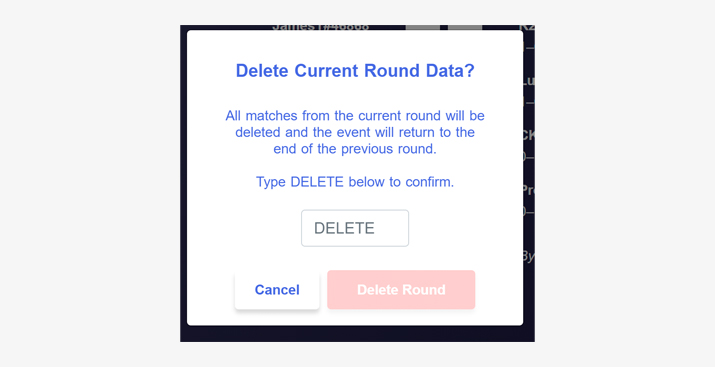Click the first gray box above the dialog
This screenshot has width=715, height=367.
(423, 27)
